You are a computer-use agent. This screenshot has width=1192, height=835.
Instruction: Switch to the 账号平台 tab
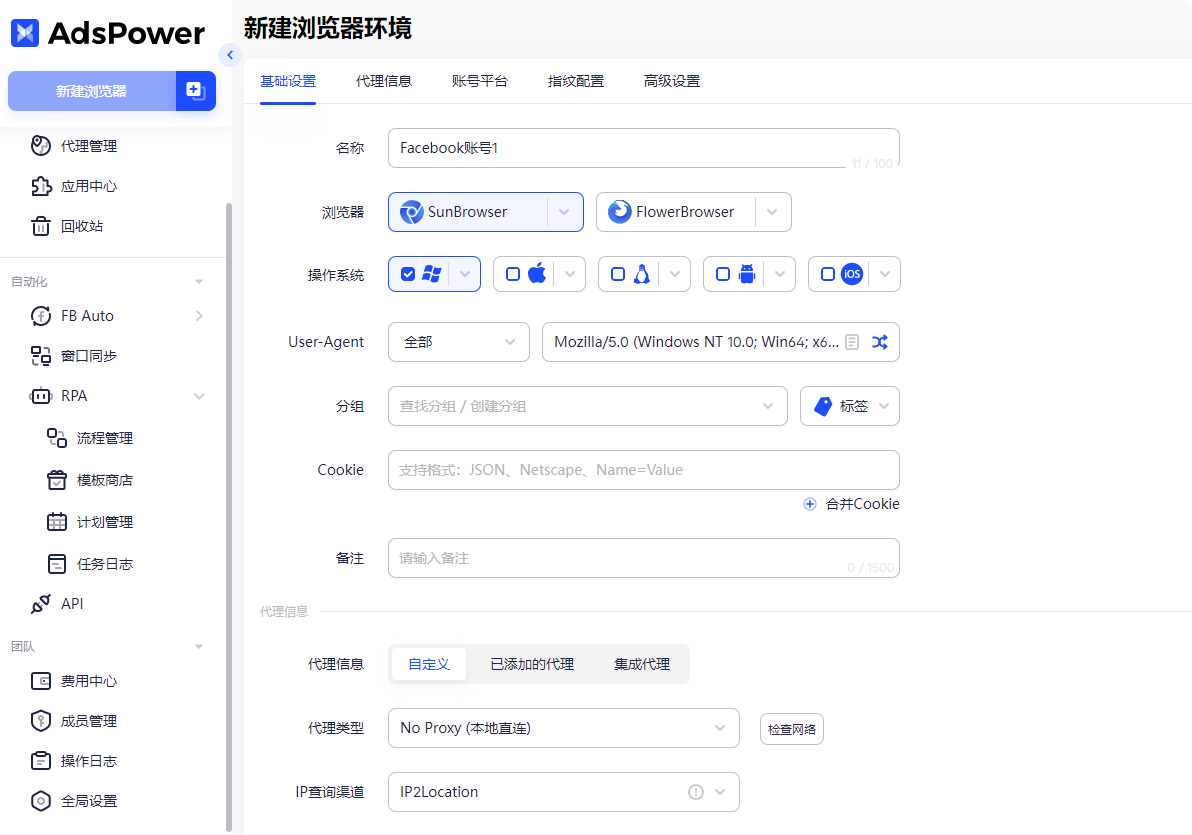tap(480, 81)
